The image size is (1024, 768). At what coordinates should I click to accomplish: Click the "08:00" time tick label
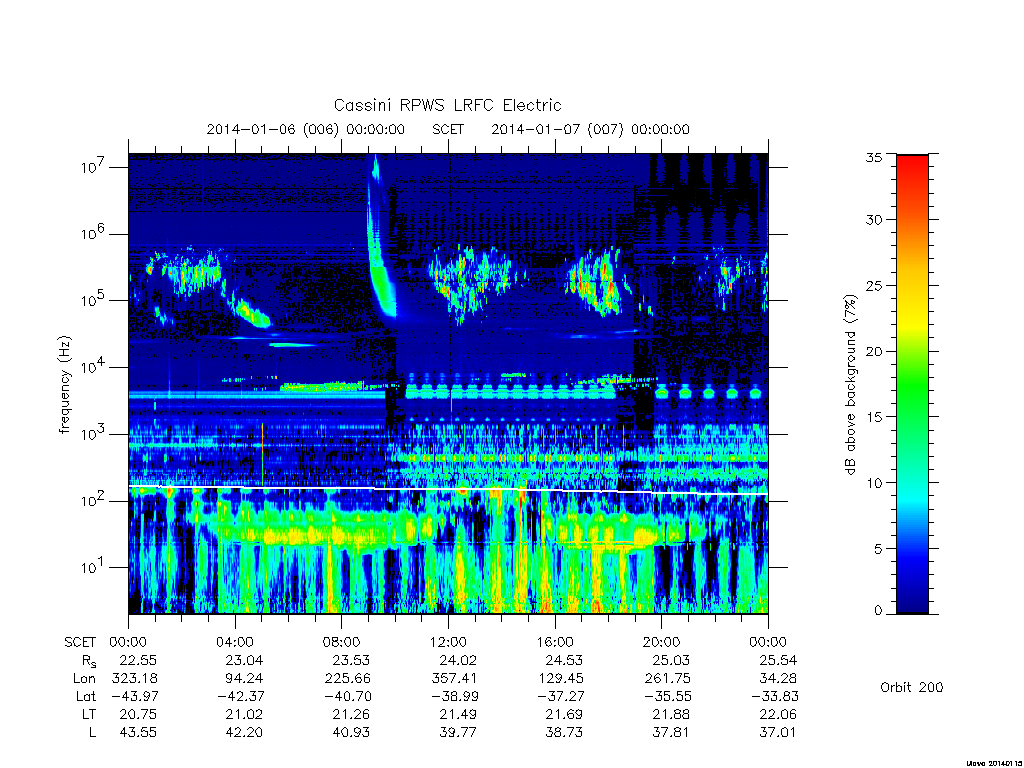coord(342,642)
